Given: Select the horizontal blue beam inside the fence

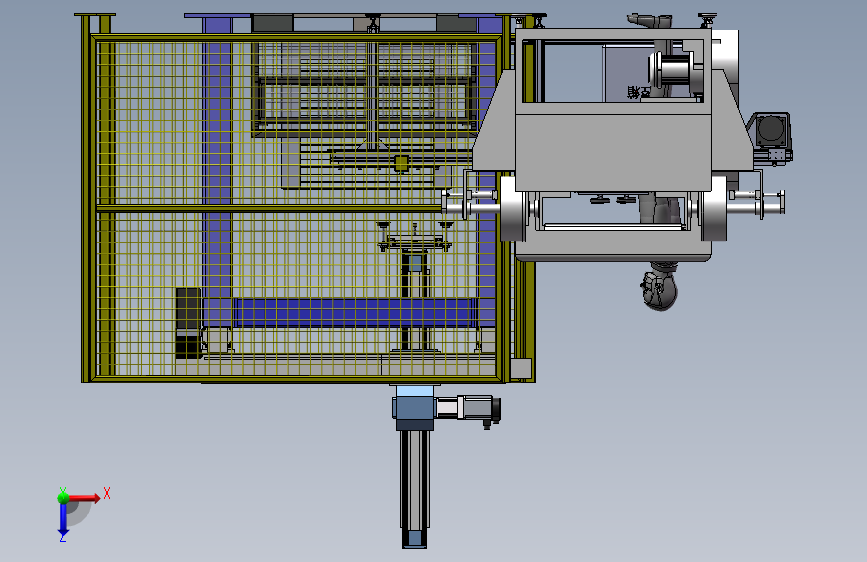Looking at the screenshot, I should pos(356,313).
